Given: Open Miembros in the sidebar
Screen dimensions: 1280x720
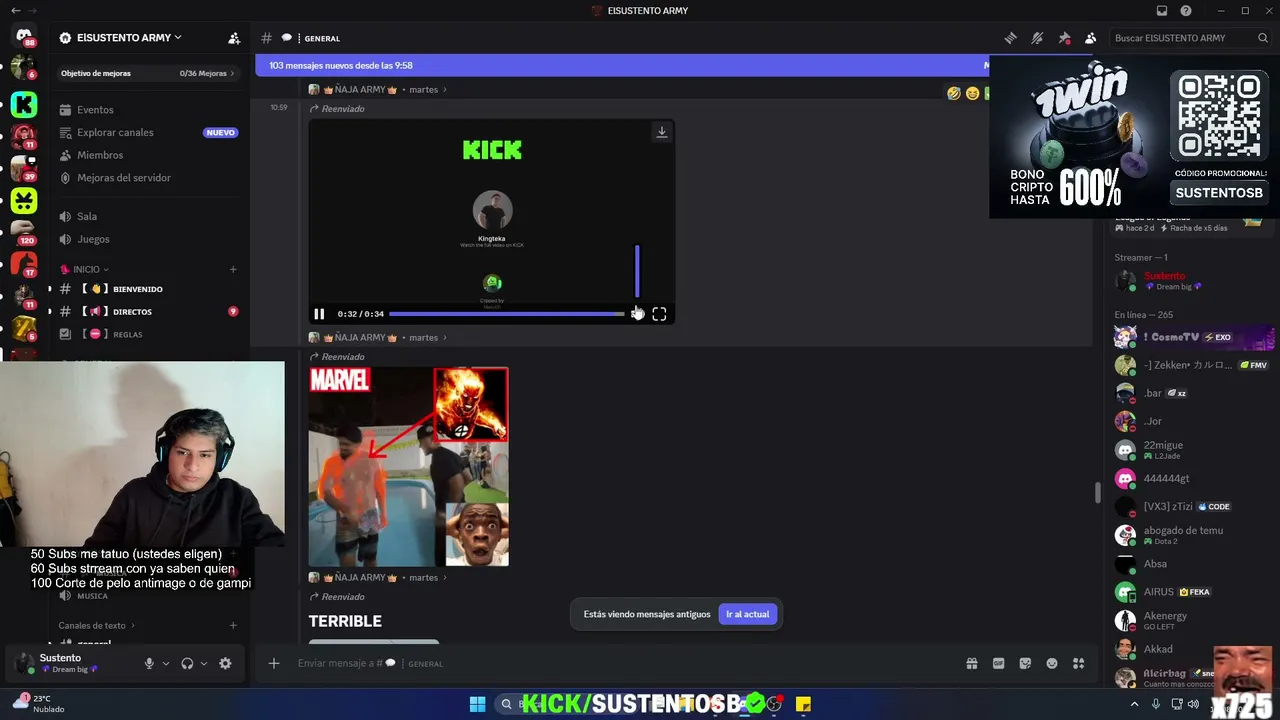Looking at the screenshot, I should pos(149,155).
